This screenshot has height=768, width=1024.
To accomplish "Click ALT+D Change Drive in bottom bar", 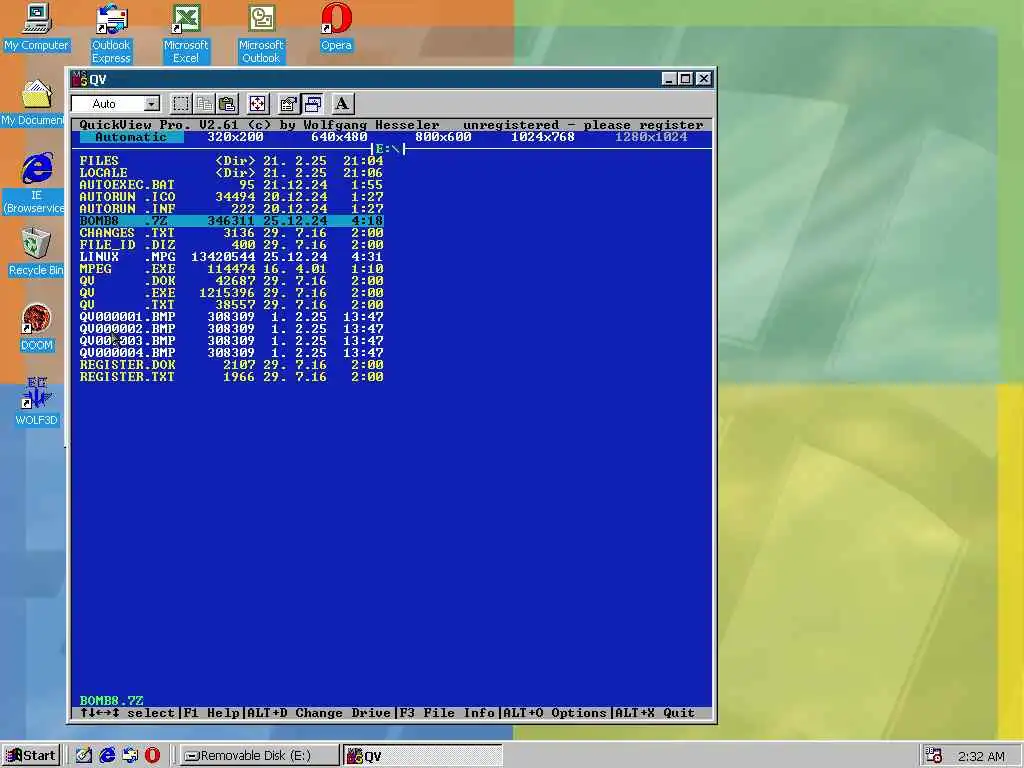I will [x=319, y=712].
